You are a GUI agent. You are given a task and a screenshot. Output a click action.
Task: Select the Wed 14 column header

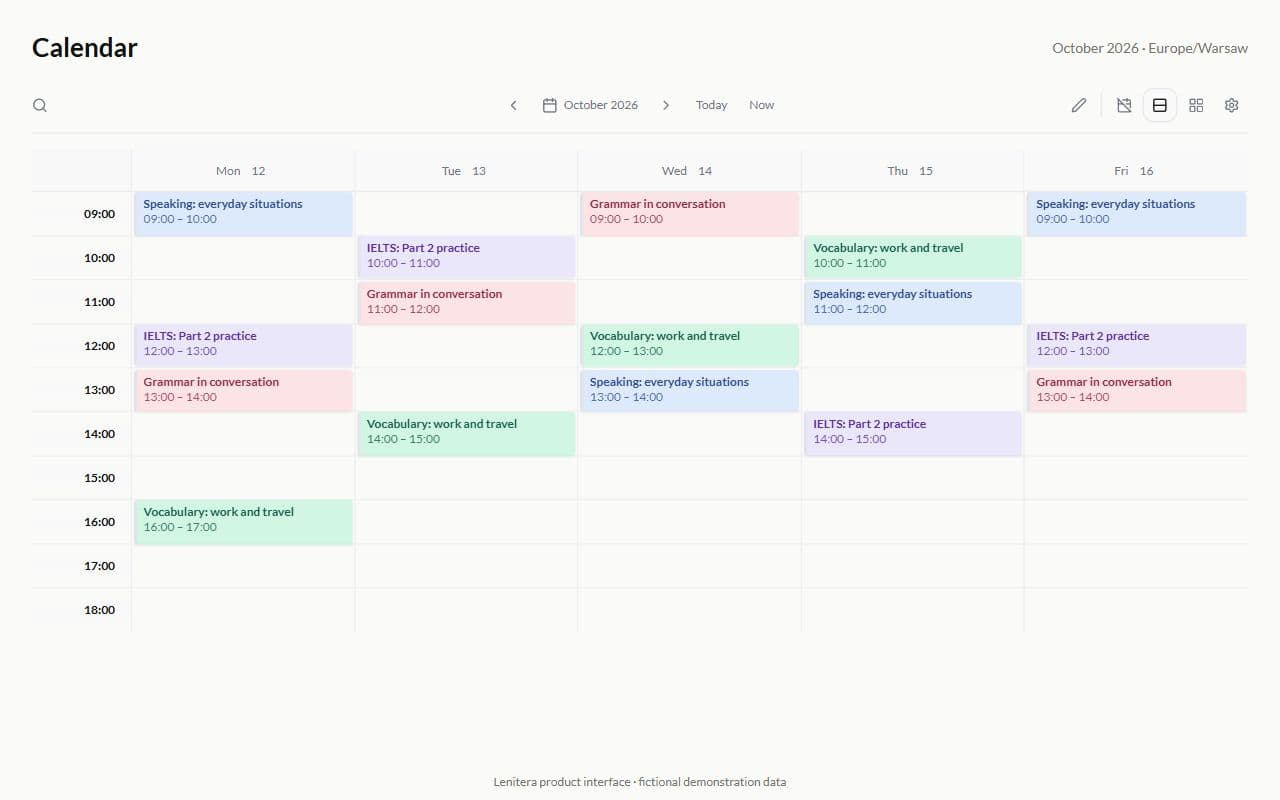click(x=688, y=171)
